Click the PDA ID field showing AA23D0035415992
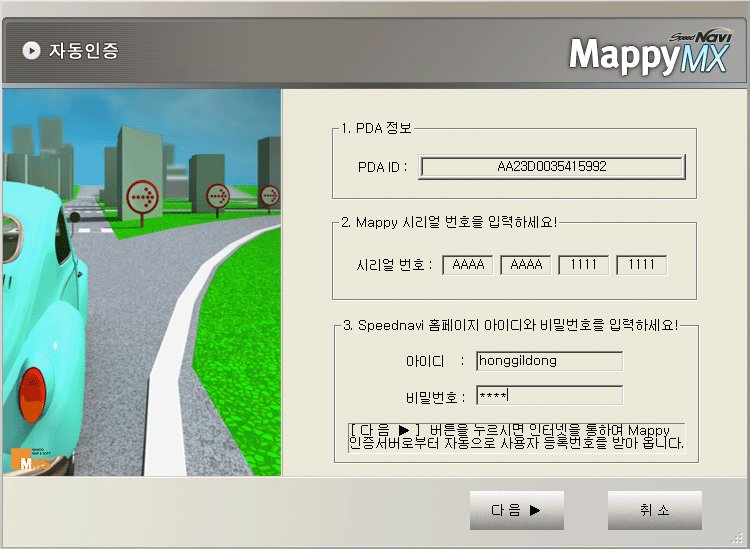The width and height of the screenshot is (750, 549). coord(552,167)
